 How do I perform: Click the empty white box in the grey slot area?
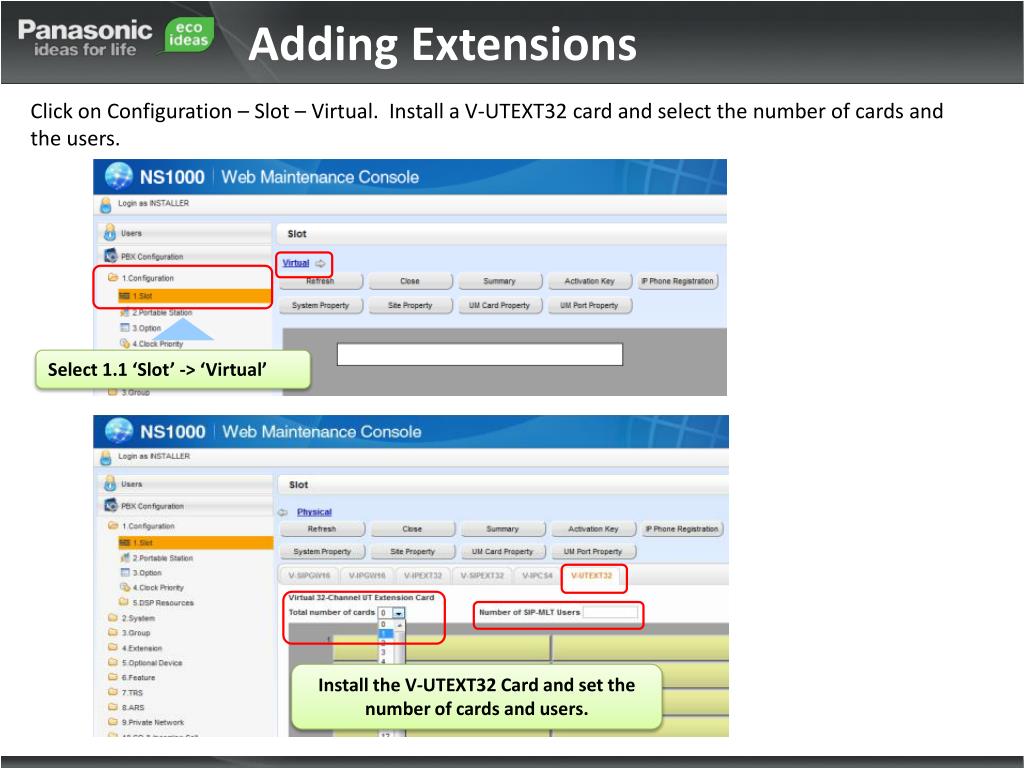[480, 355]
